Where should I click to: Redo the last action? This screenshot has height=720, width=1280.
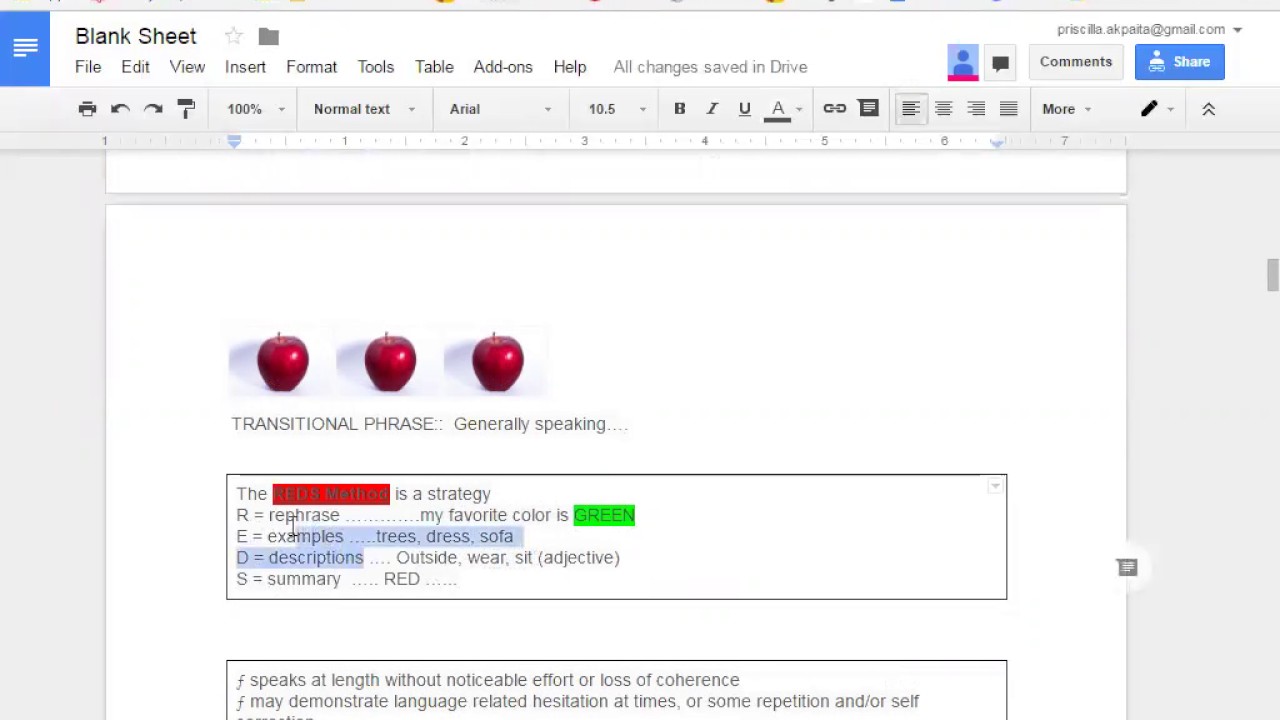point(153,109)
